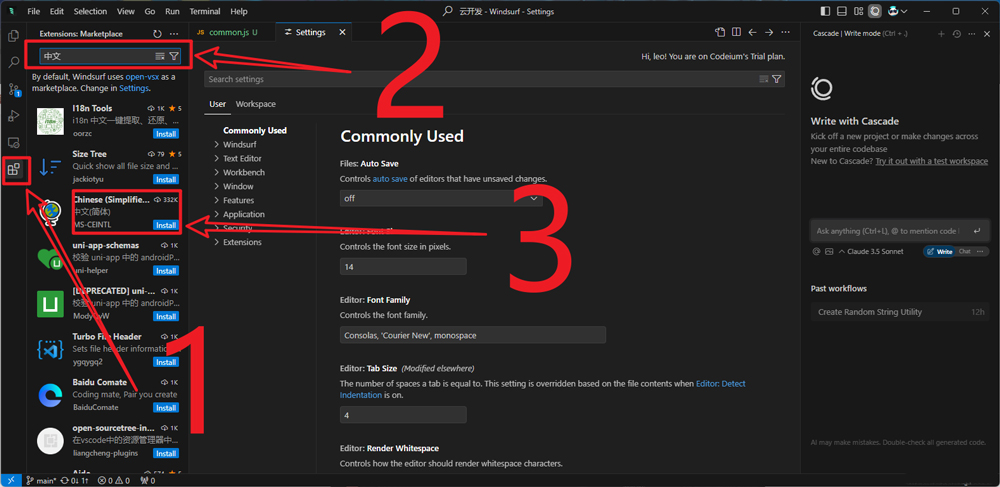Toggle Cascade to Chat mode
The width and height of the screenshot is (1000, 487).
coord(965,252)
